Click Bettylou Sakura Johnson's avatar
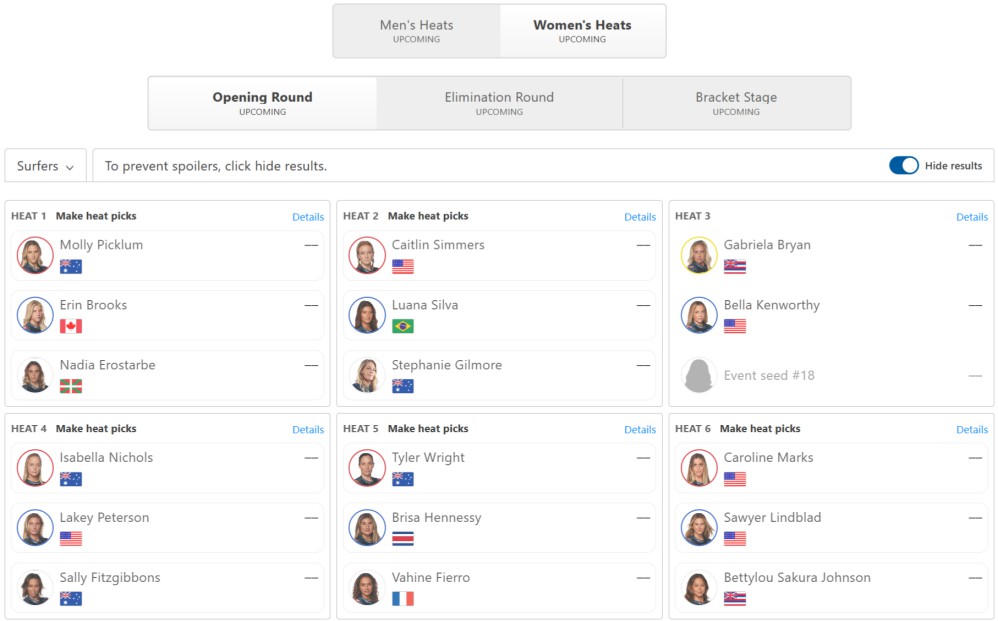Image resolution: width=998 pixels, height=621 pixels. (699, 587)
